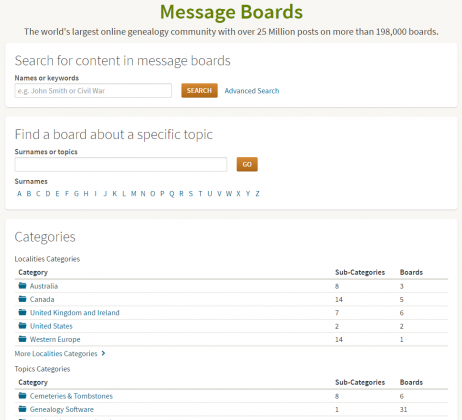Open the Western Europe category link

click(55, 339)
